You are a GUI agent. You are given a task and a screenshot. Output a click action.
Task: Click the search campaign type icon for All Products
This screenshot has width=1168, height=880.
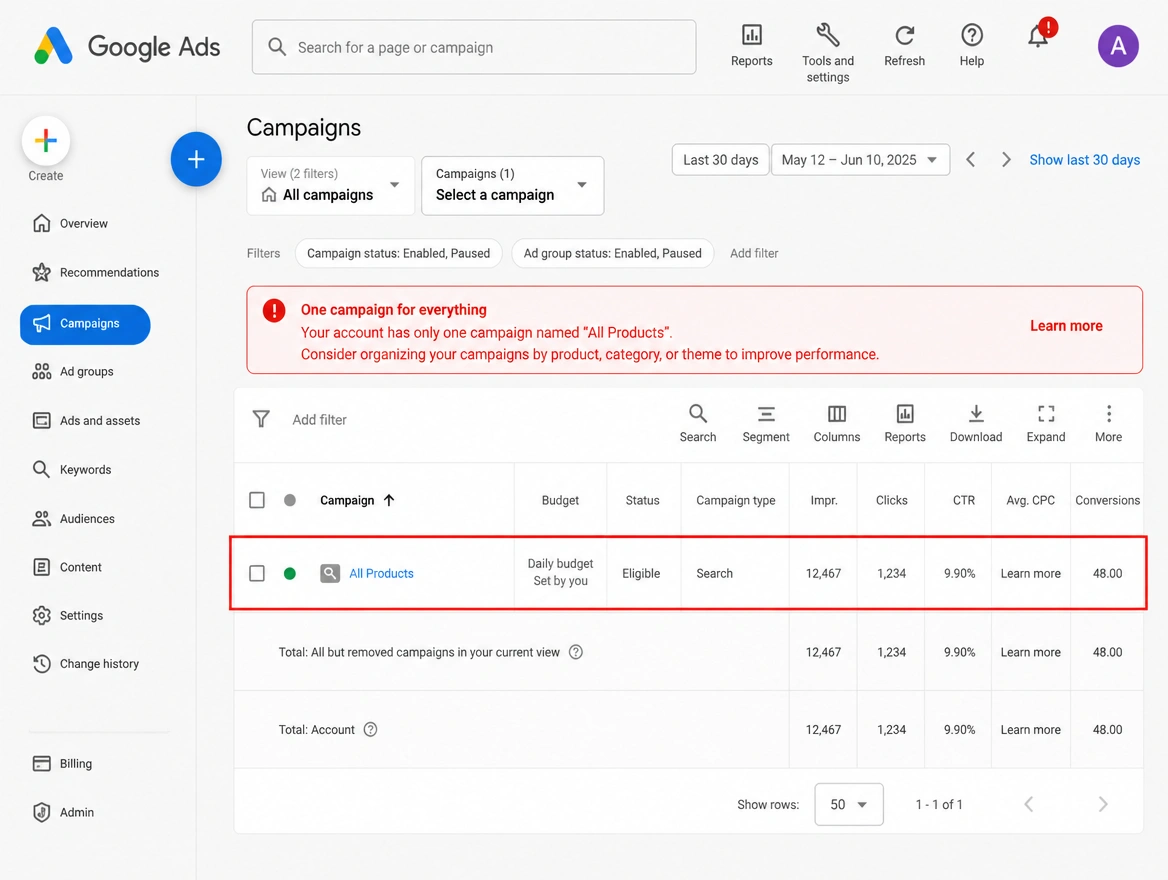click(330, 573)
